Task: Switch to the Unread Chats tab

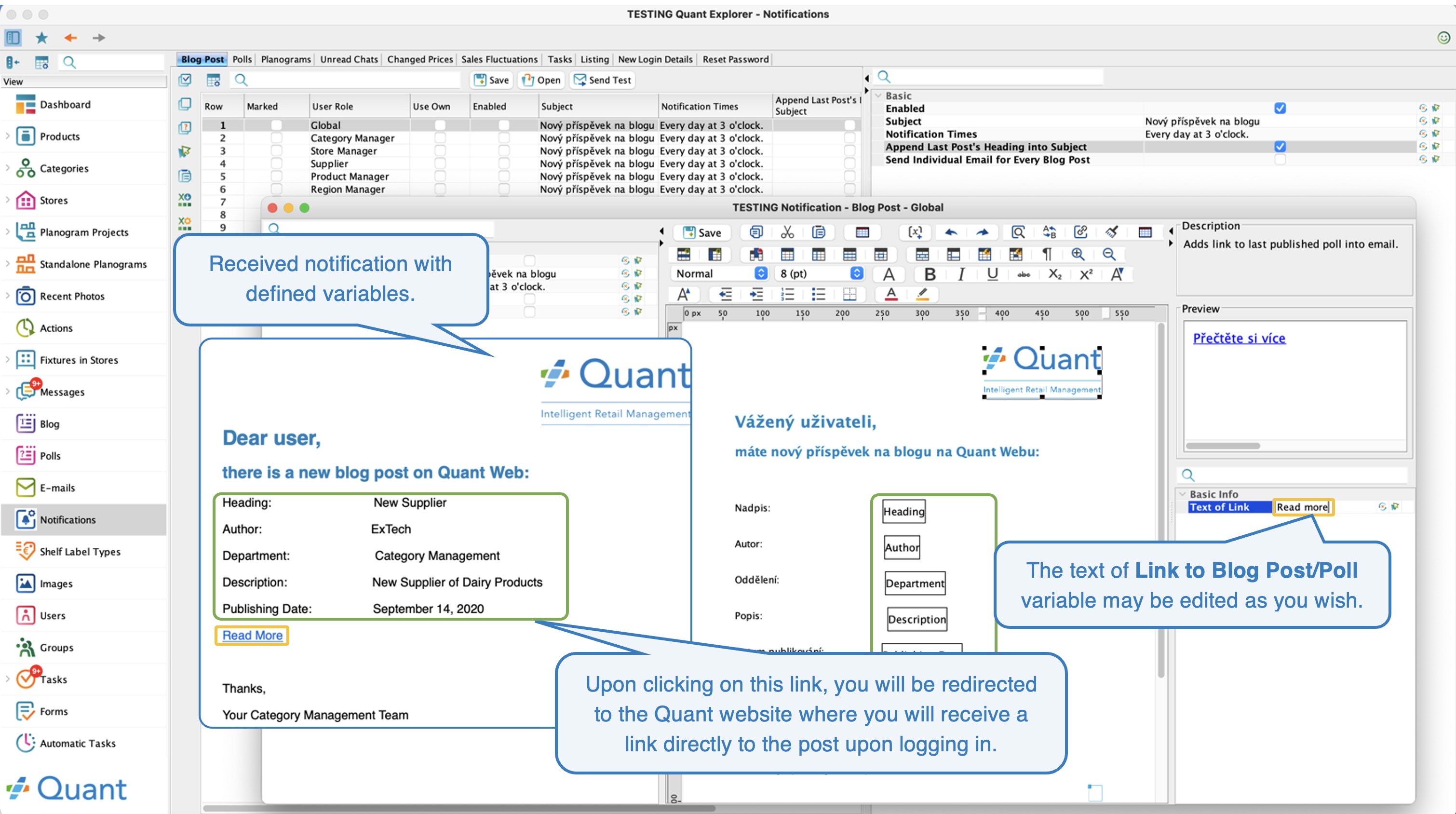Action: 349,59
